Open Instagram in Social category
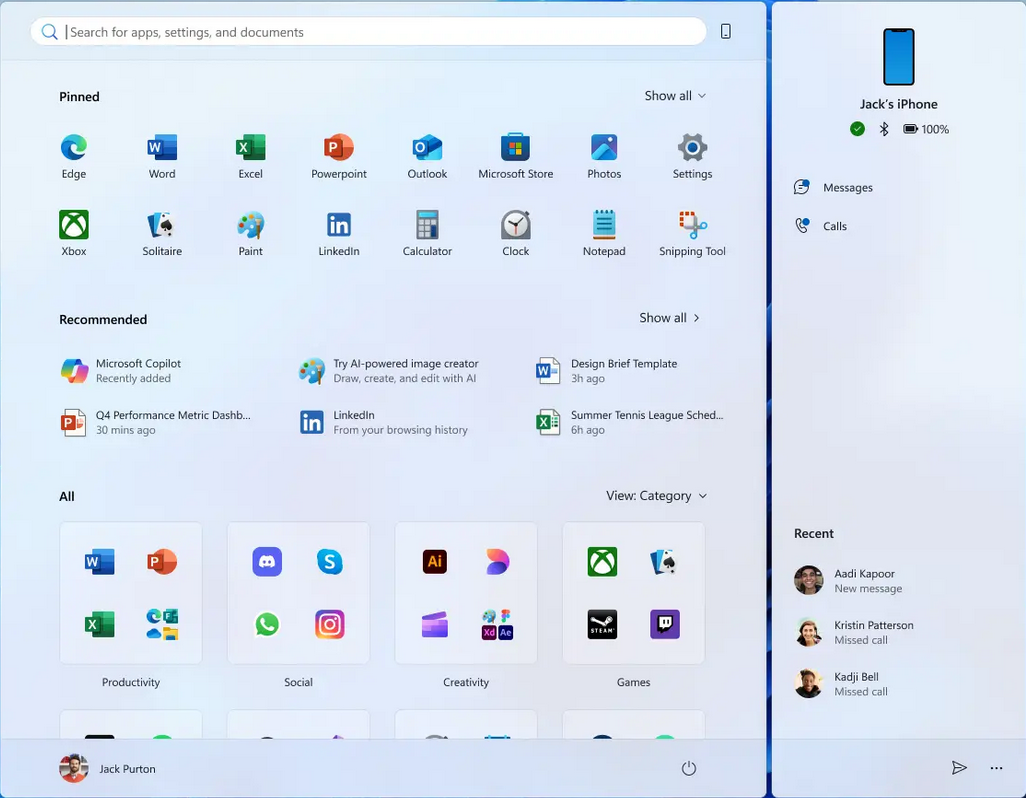The height and width of the screenshot is (798, 1026). pyautogui.click(x=330, y=625)
